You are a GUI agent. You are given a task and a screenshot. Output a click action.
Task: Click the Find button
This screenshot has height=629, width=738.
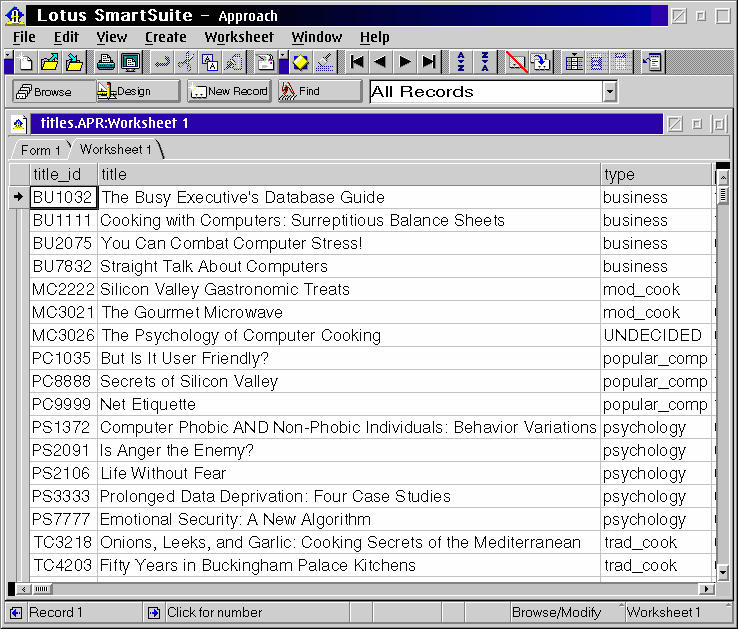pos(319,91)
